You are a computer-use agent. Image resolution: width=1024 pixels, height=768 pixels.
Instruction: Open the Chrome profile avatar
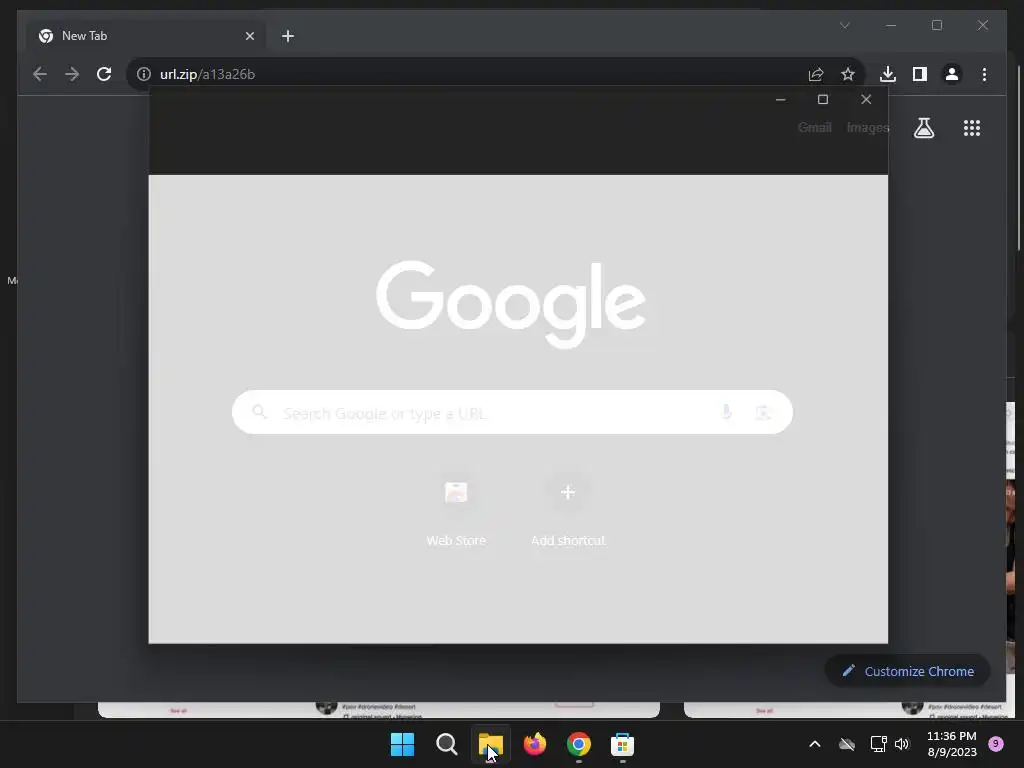click(x=952, y=74)
